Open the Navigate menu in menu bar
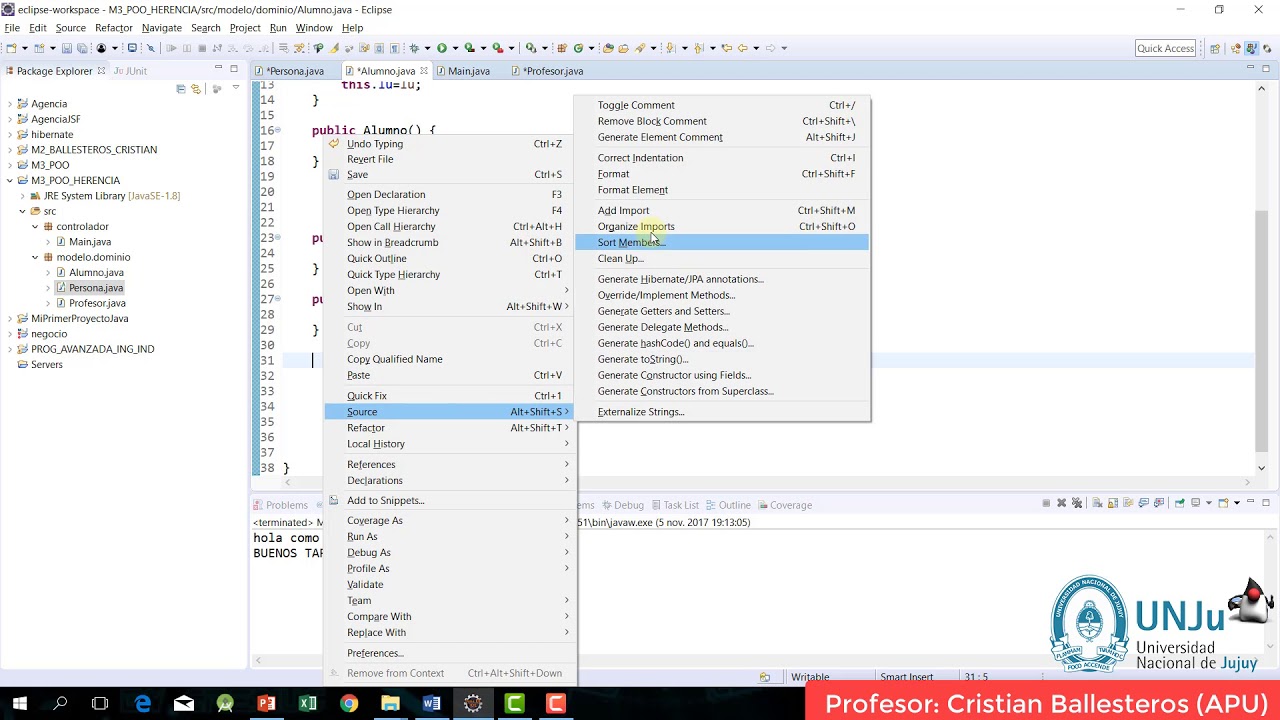The width and height of the screenshot is (1280, 720). (162, 28)
